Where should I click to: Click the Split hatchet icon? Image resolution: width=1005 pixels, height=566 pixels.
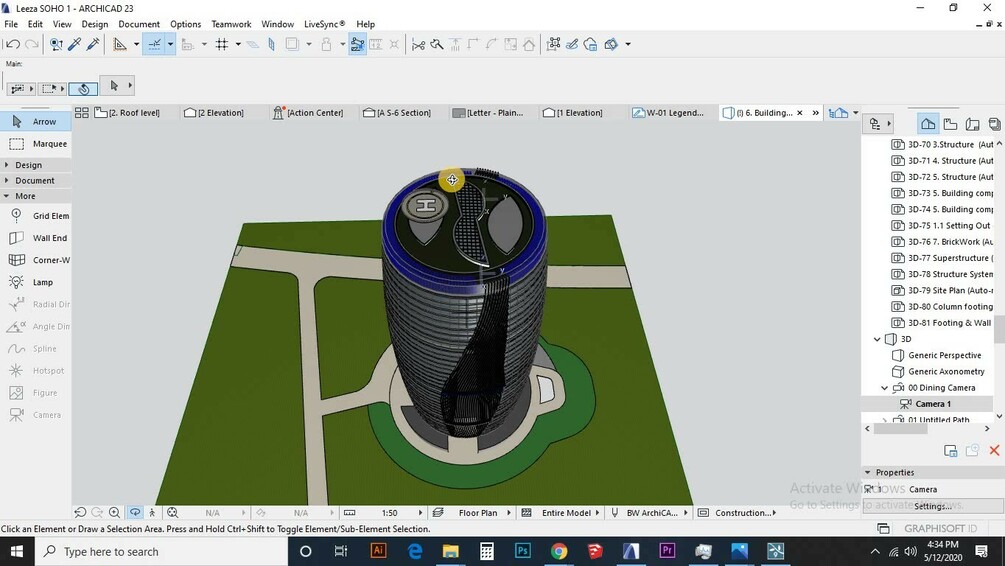pyautogui.click(x=437, y=44)
